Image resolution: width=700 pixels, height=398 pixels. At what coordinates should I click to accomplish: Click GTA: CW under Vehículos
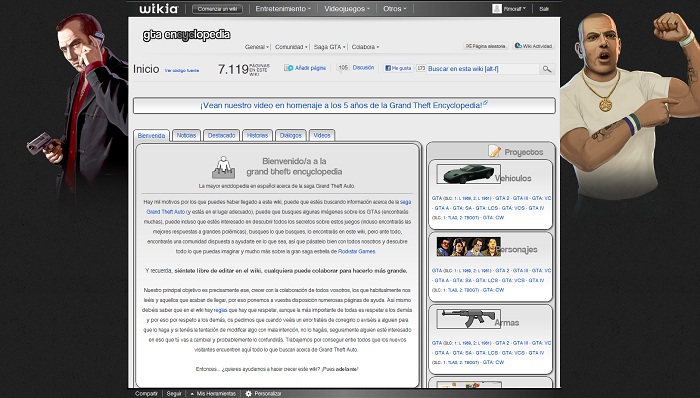(493, 218)
